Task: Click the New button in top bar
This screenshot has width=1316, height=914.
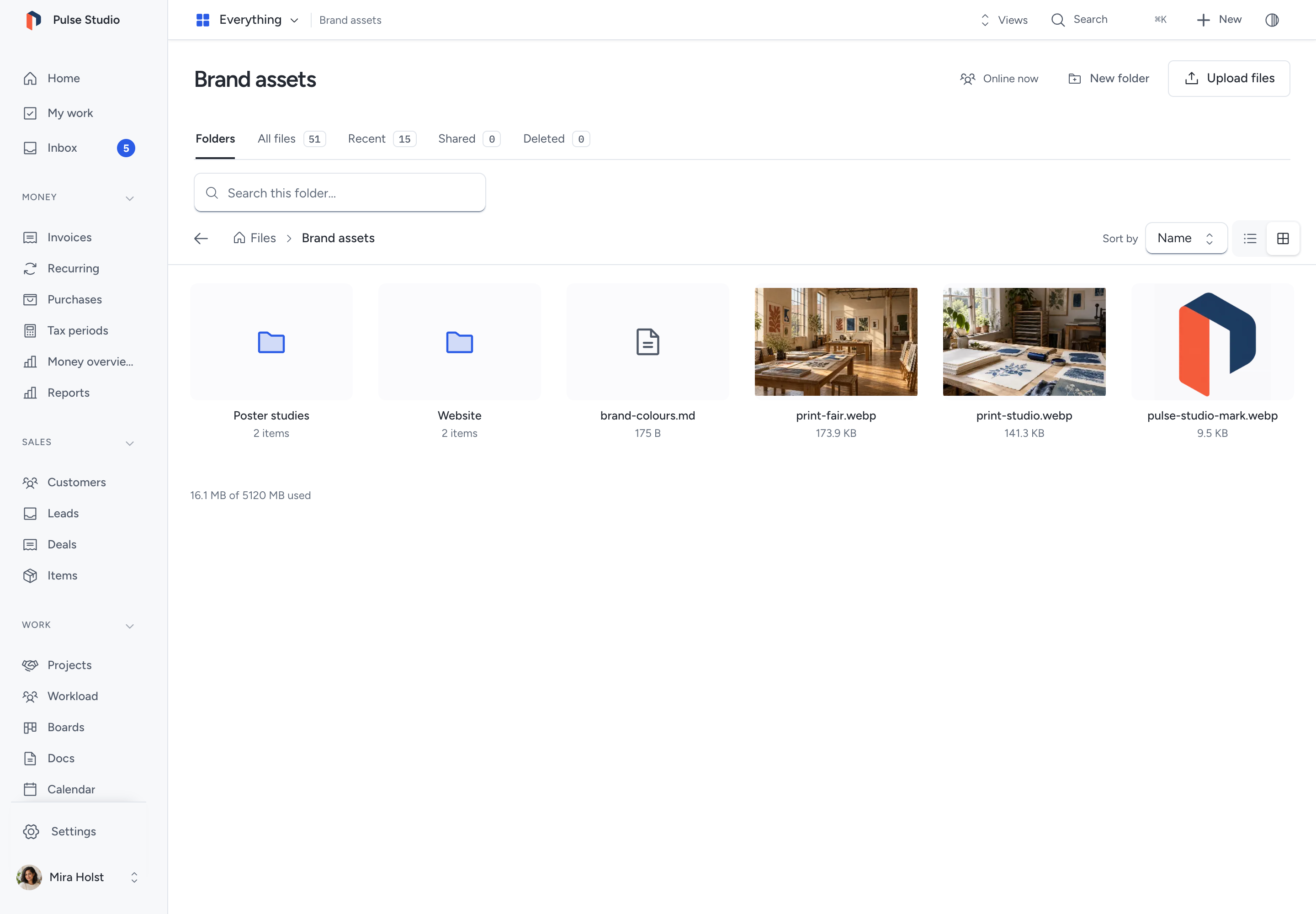Action: pyautogui.click(x=1220, y=20)
